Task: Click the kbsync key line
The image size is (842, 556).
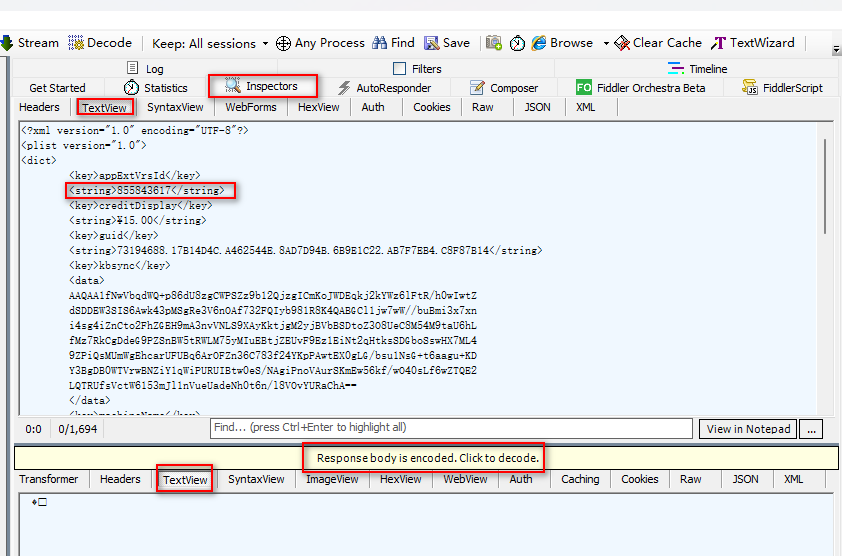Action: coord(120,266)
